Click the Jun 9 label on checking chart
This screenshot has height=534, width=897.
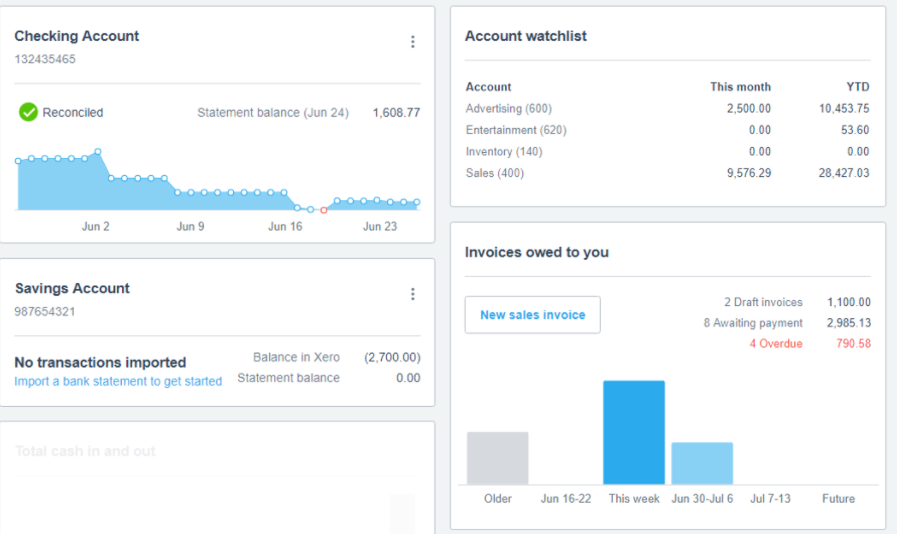tap(190, 227)
